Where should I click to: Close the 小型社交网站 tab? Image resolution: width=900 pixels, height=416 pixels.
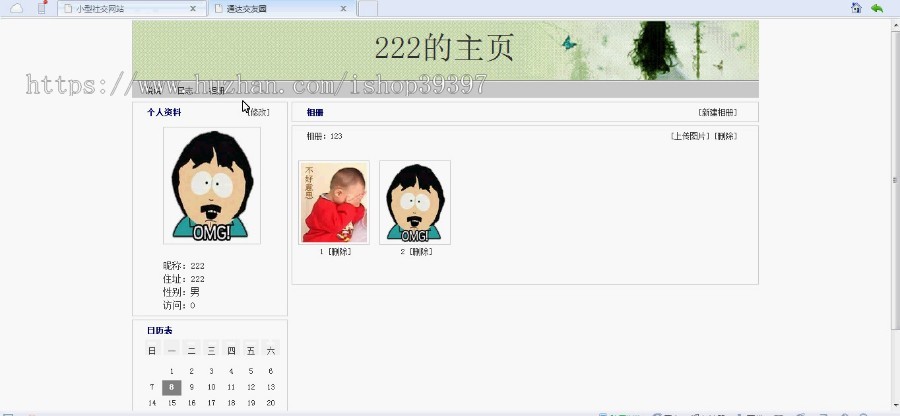coord(193,9)
